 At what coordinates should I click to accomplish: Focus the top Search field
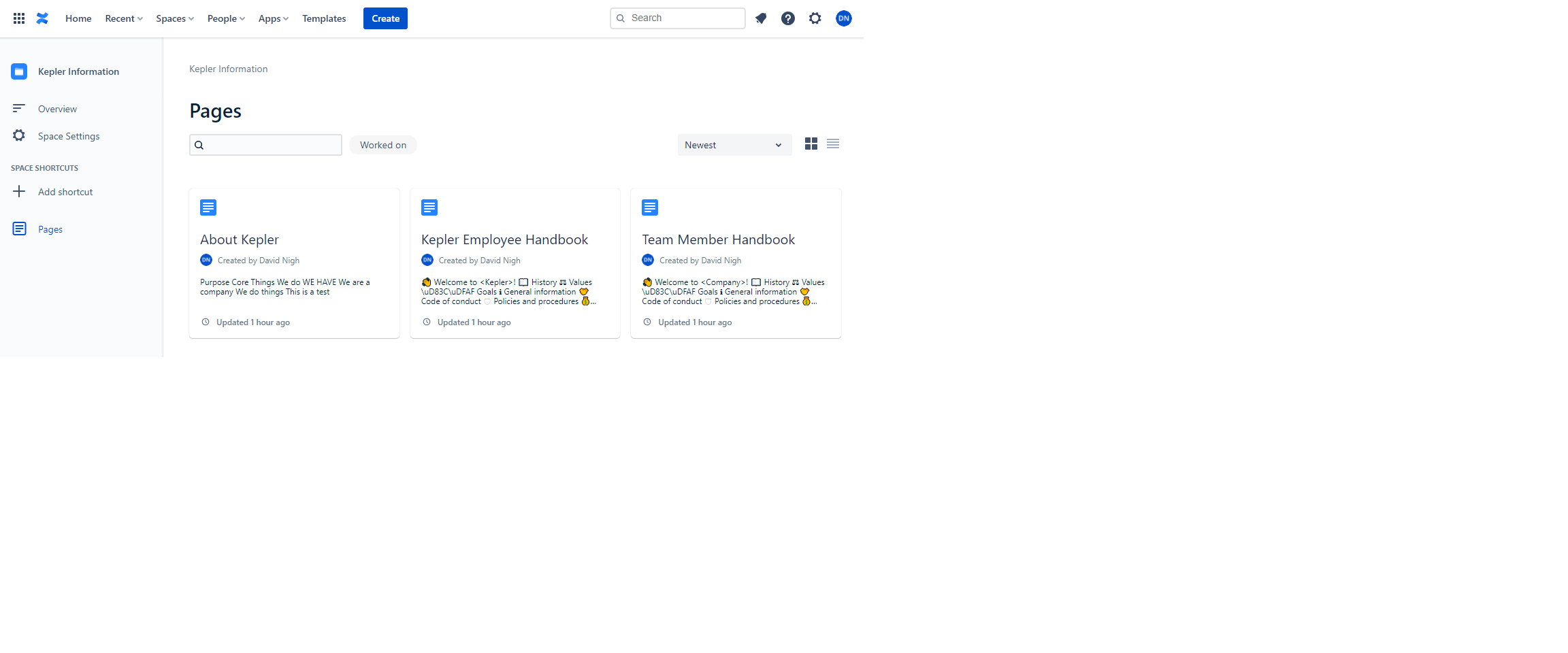(x=677, y=18)
